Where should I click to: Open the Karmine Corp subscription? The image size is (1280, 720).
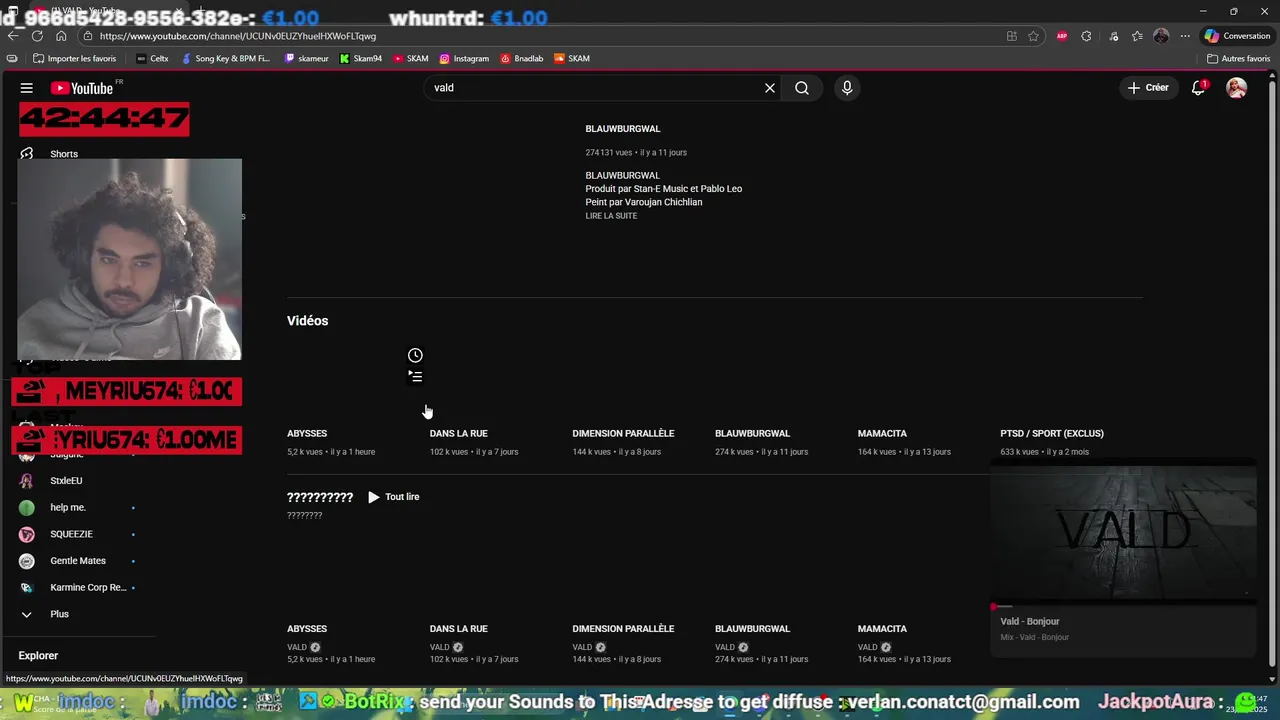tap(88, 588)
